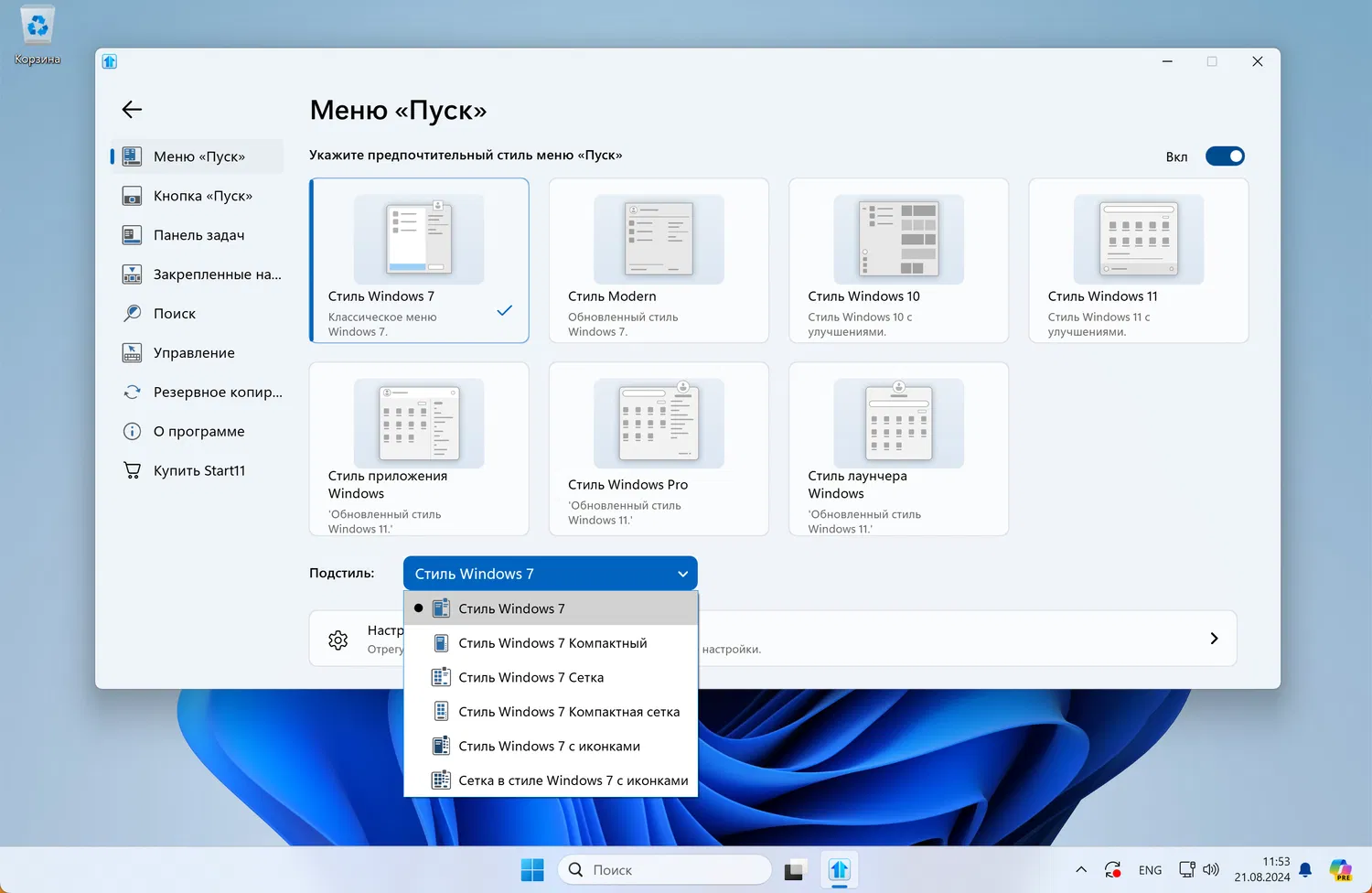
Task: Click the Start11 icon on the taskbar
Action: click(x=840, y=870)
